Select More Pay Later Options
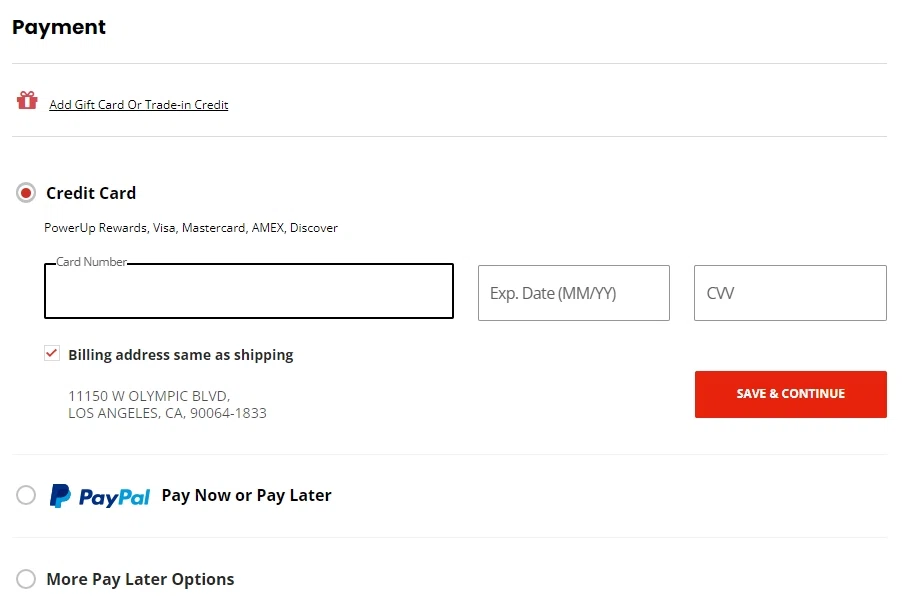 point(26,579)
